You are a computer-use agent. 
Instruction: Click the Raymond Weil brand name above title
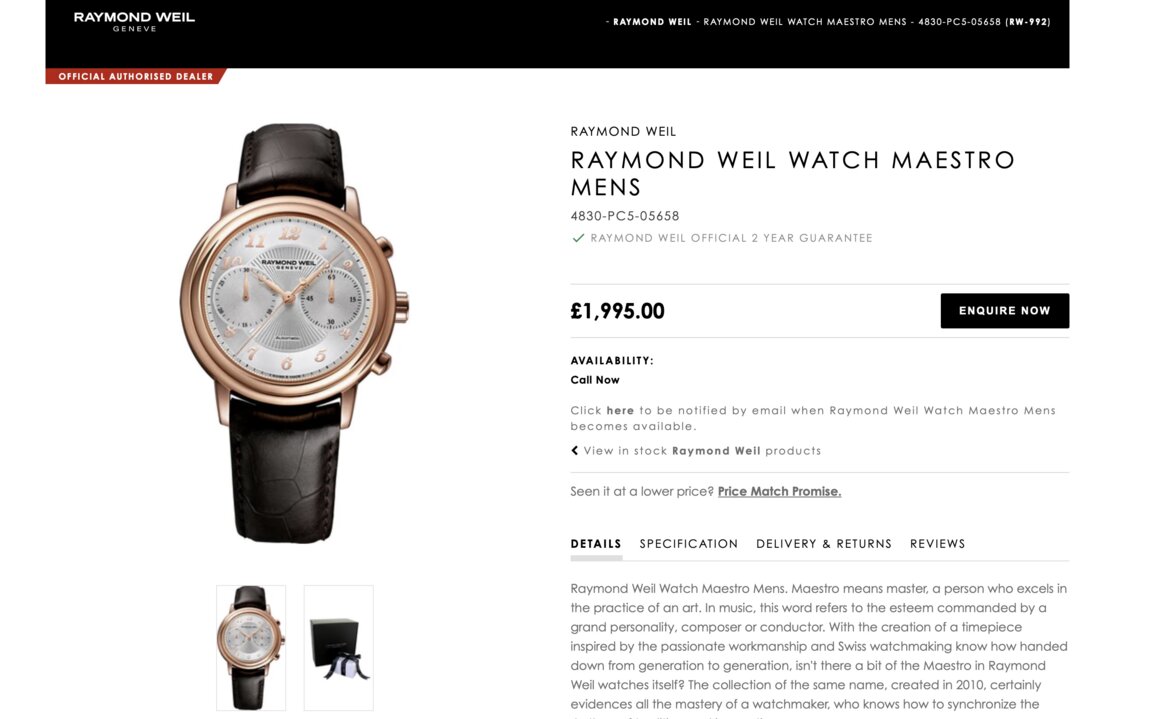[x=623, y=131]
